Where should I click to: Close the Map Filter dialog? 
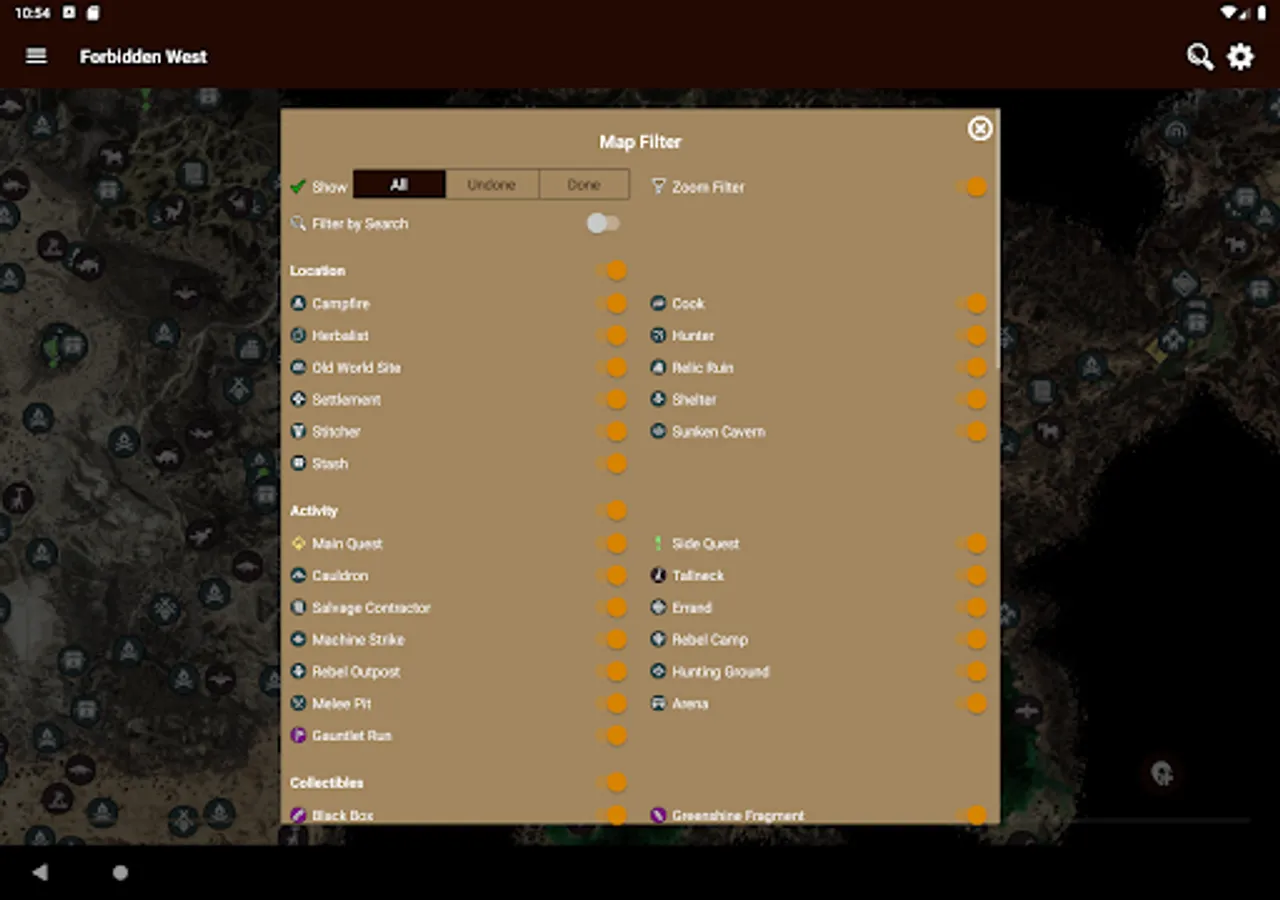[x=980, y=128]
